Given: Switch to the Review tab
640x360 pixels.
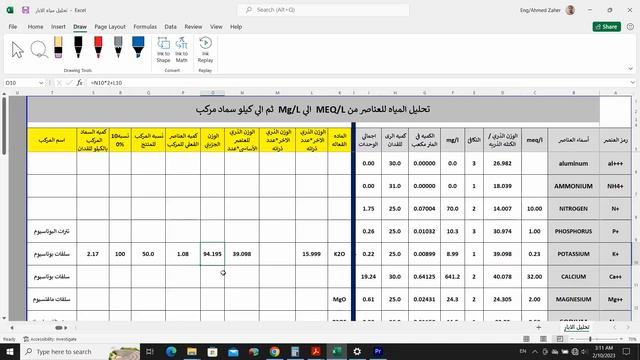Looking at the screenshot, I should 193,27.
